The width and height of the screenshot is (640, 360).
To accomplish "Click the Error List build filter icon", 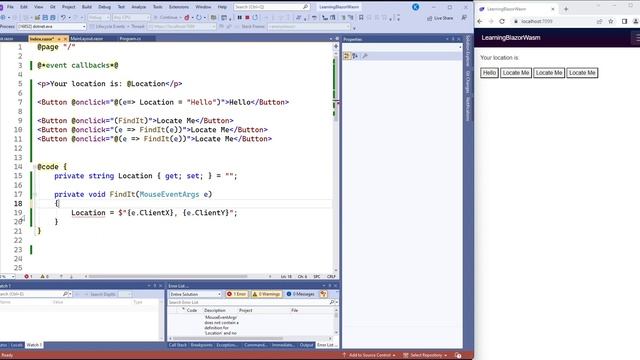I will tap(323, 294).
